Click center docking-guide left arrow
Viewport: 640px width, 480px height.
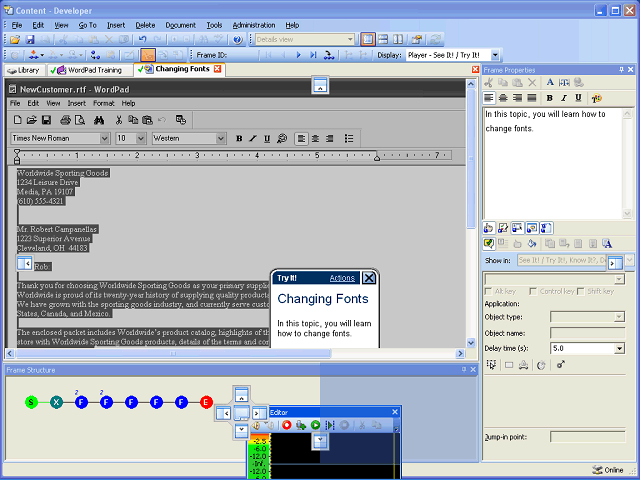pyautogui.click(x=223, y=413)
